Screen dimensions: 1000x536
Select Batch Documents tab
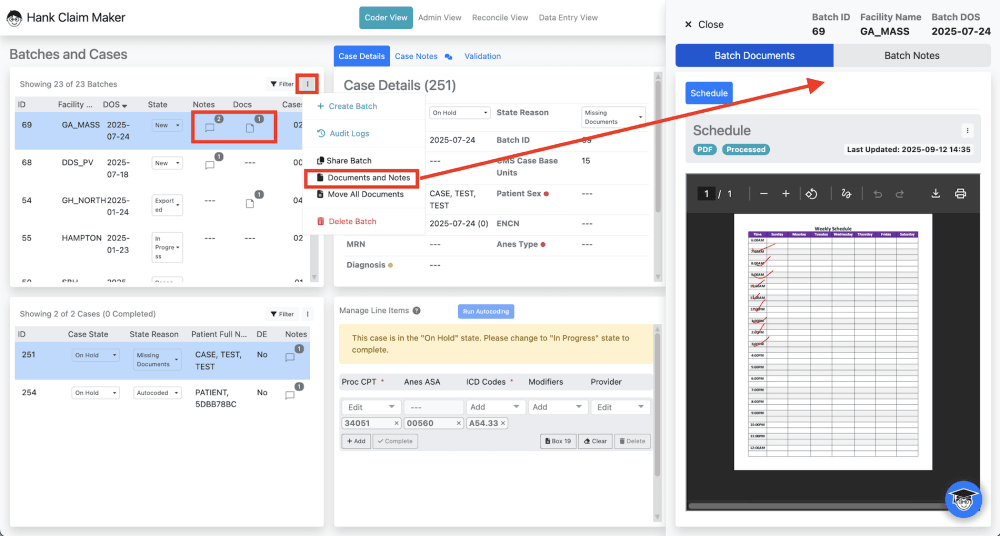pyautogui.click(x=754, y=56)
